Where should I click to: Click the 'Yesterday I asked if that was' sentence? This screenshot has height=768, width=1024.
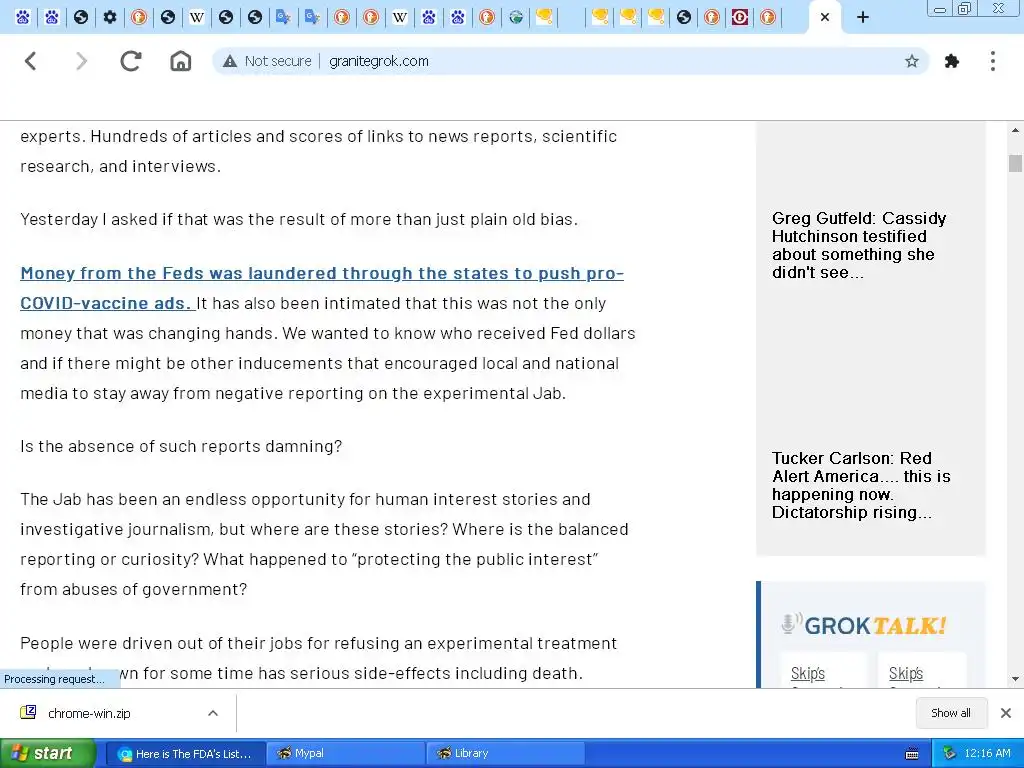pyautogui.click(x=299, y=219)
